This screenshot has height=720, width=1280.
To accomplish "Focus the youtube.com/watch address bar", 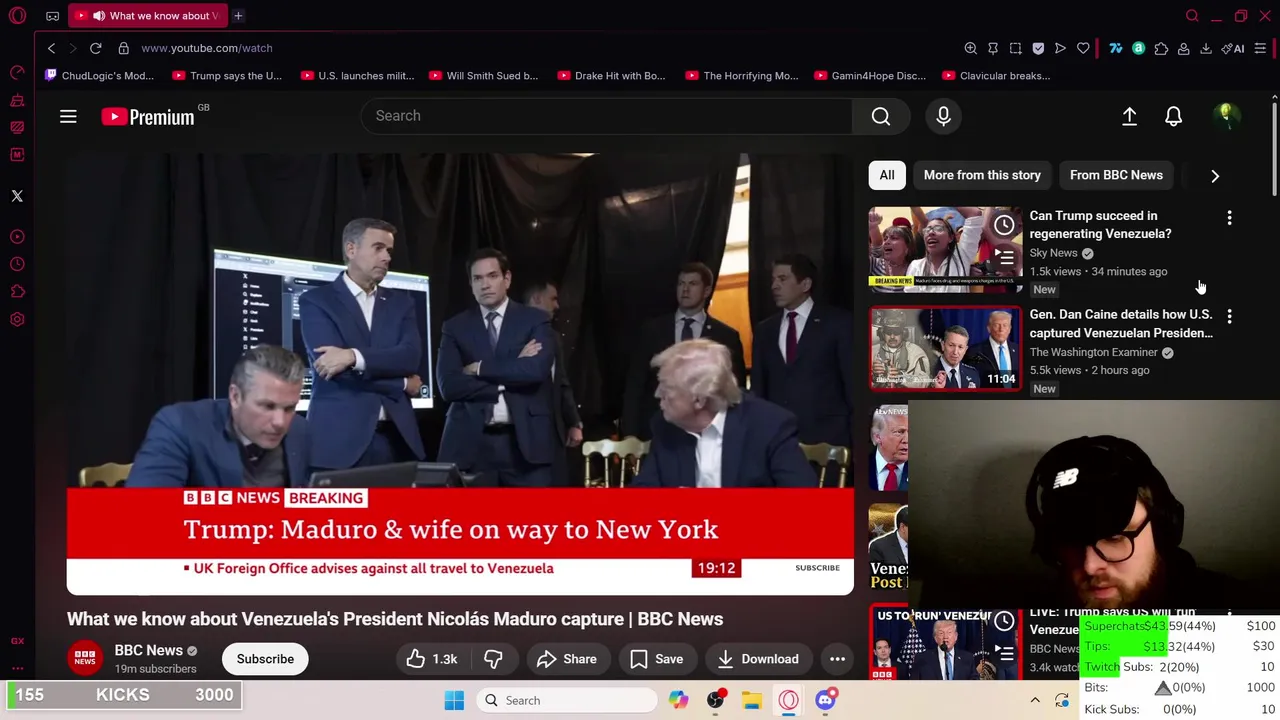I will [206, 48].
